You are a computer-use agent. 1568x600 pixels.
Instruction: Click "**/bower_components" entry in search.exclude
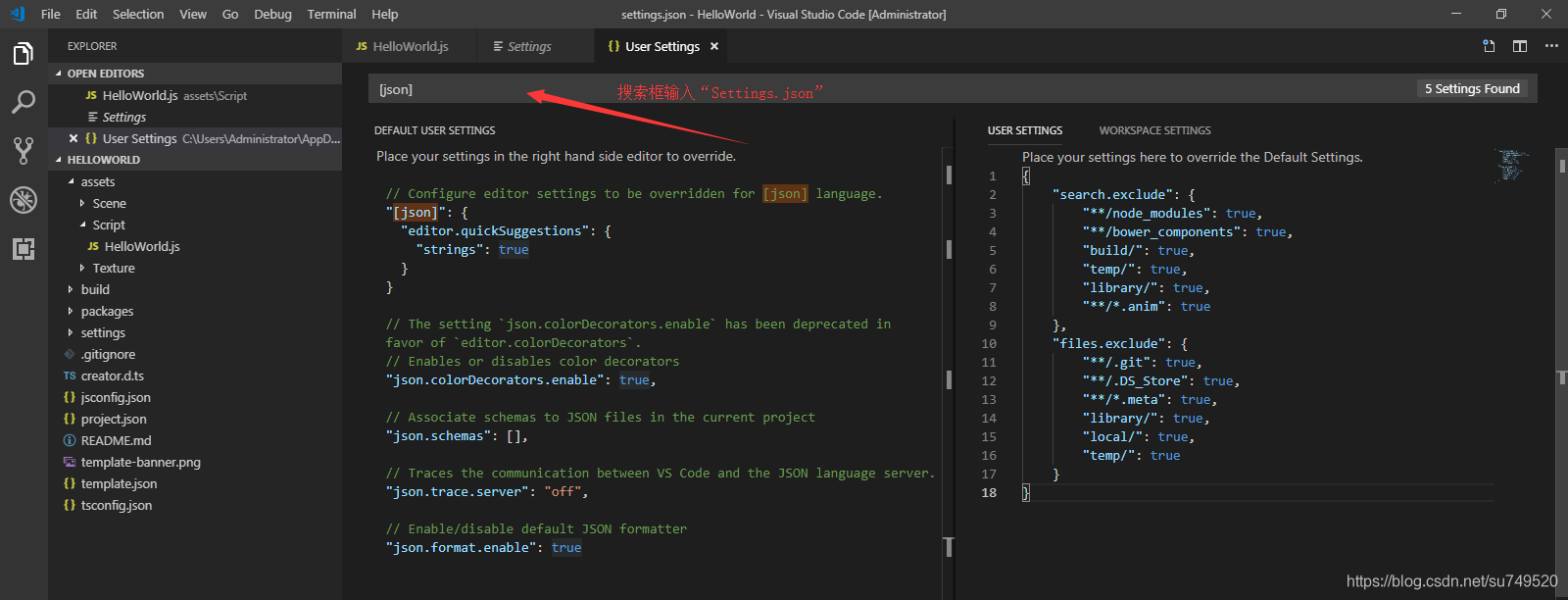pos(1161,232)
